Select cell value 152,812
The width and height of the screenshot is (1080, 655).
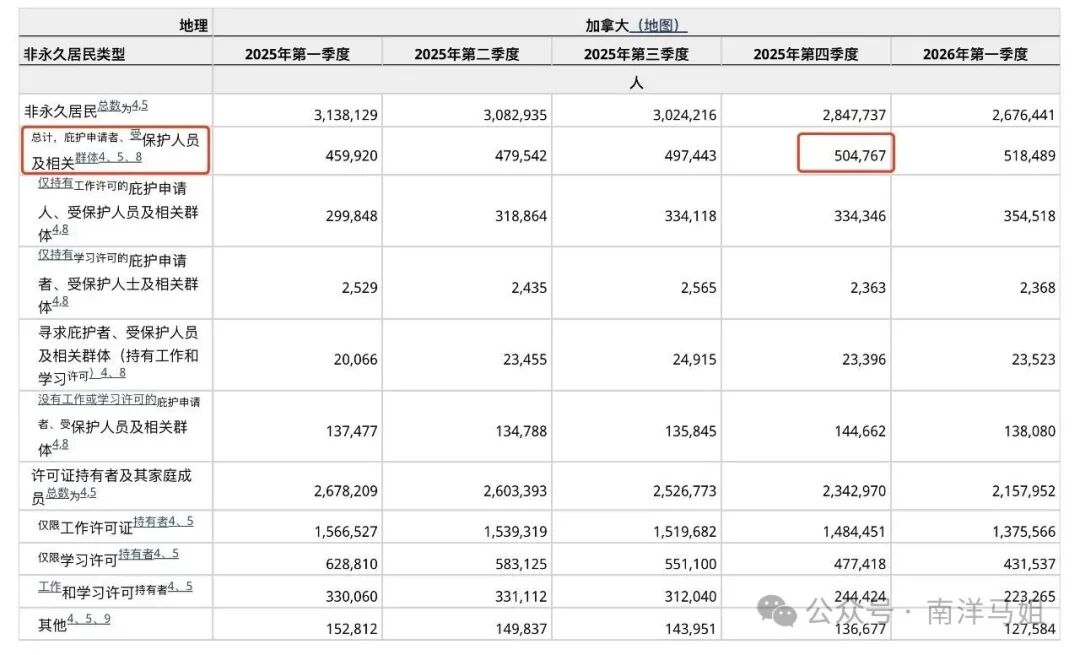(351, 629)
